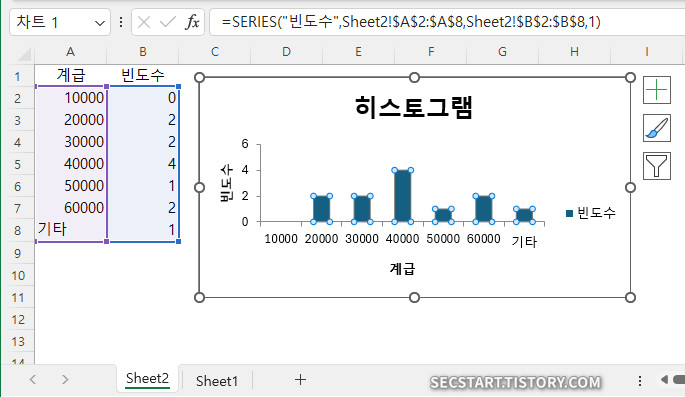The width and height of the screenshot is (685, 397).
Task: Click cell with value 30000
Action: pos(70,142)
